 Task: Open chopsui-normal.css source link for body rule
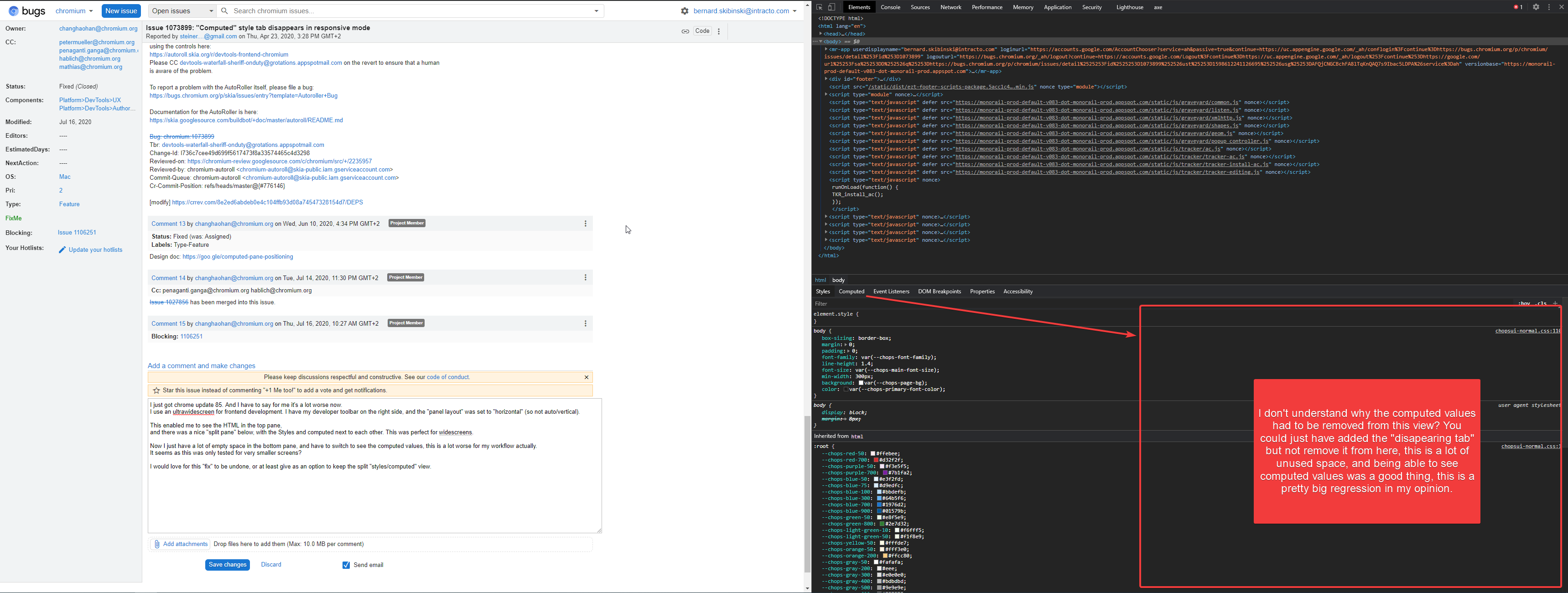tap(1528, 331)
